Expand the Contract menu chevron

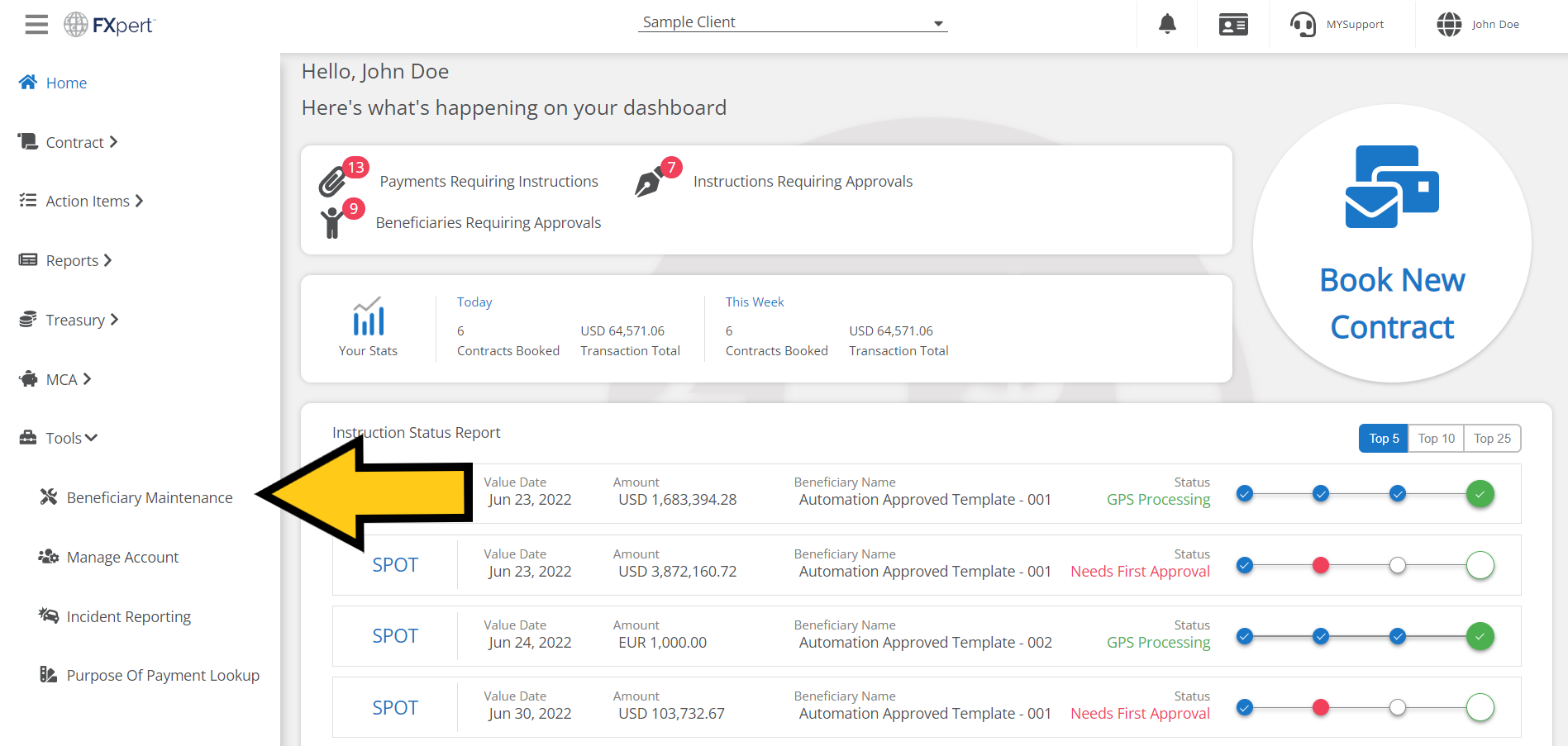point(113,141)
